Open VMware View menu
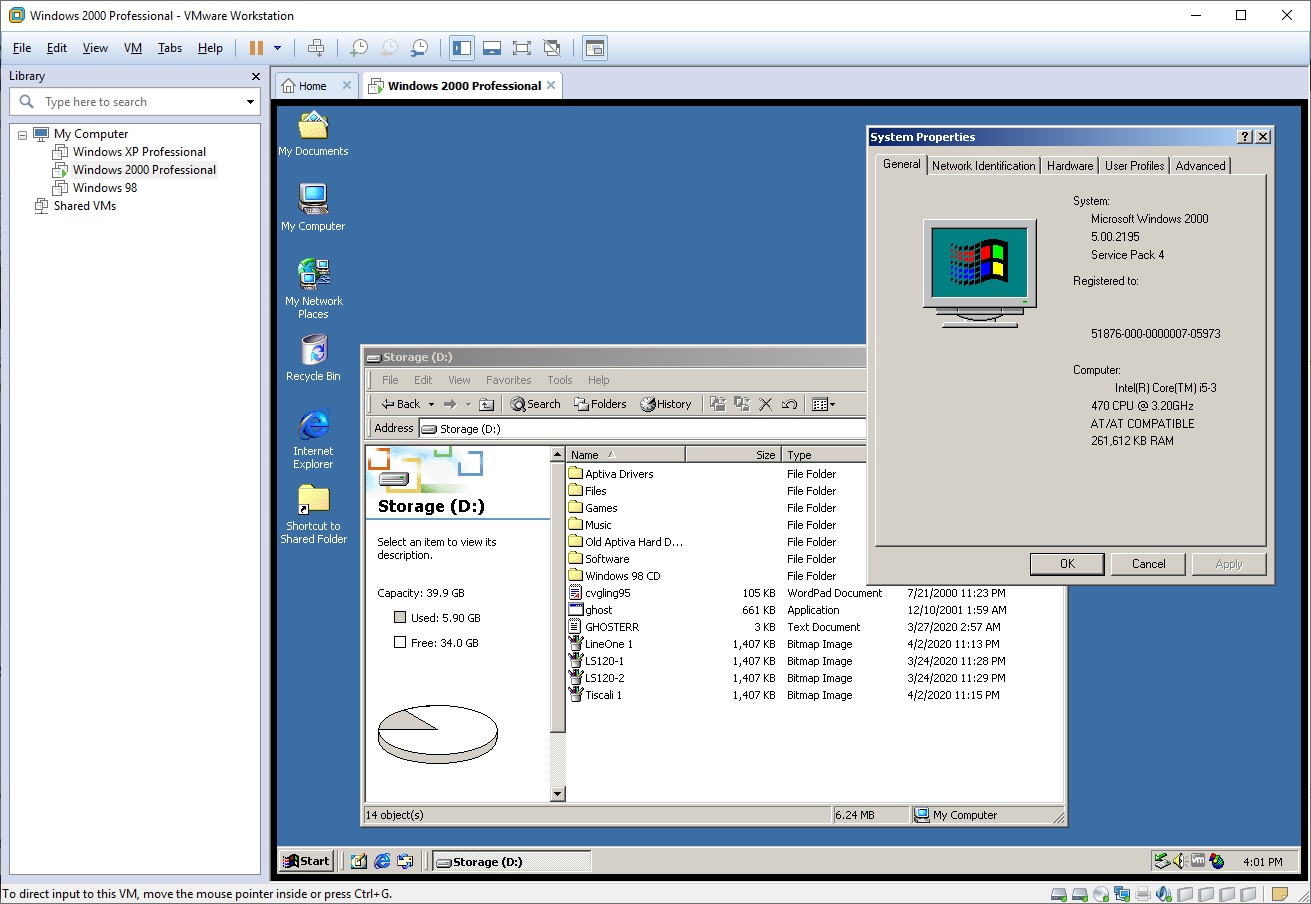This screenshot has width=1311, height=904. (x=95, y=48)
